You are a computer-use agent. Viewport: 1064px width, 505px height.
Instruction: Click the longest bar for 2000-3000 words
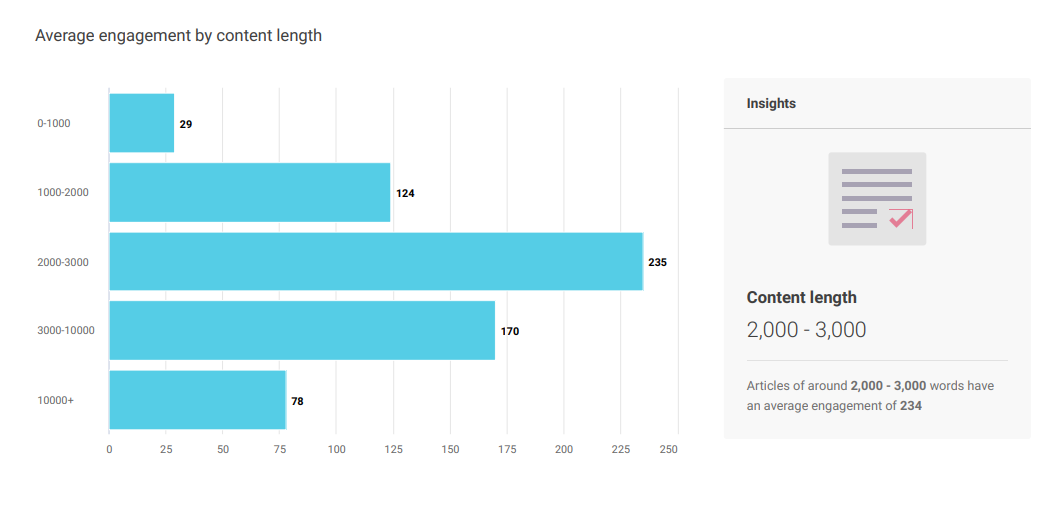tap(375, 262)
